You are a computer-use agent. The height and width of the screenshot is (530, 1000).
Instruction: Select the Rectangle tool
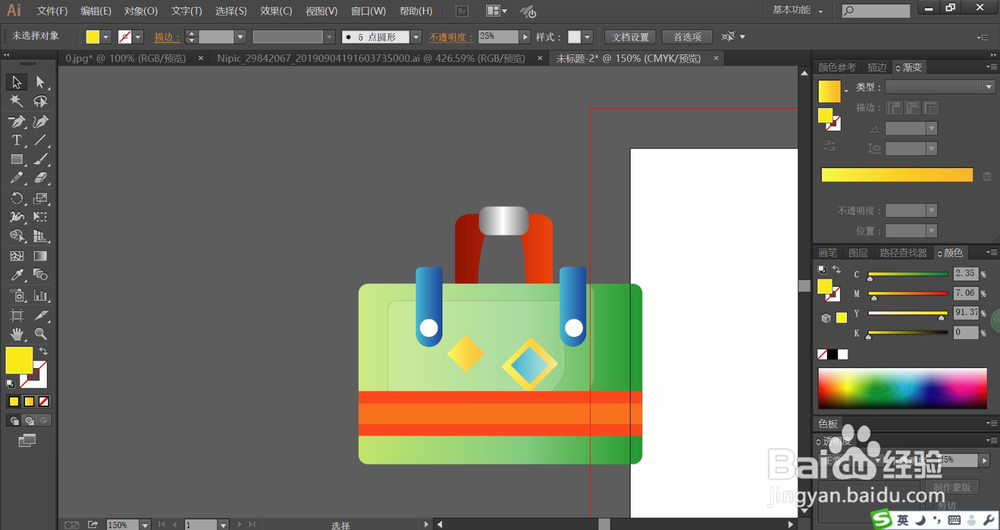(17, 159)
